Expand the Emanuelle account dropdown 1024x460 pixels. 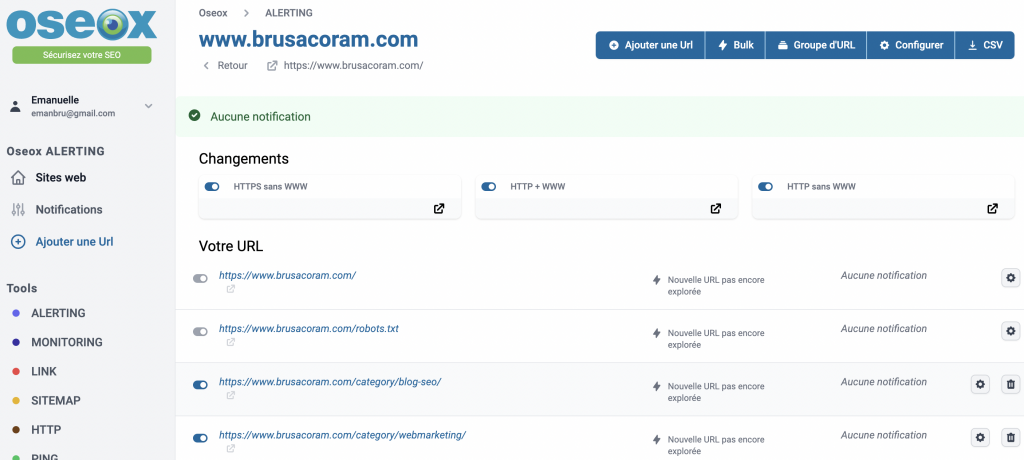tap(148, 106)
